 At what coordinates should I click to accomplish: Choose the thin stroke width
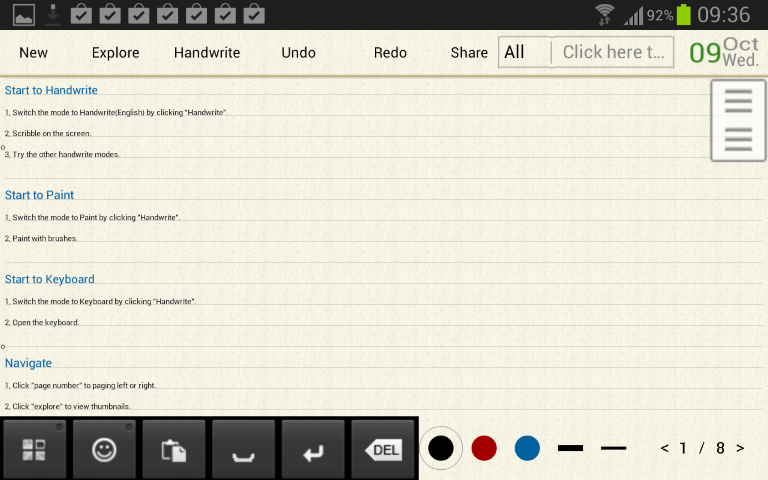click(613, 448)
